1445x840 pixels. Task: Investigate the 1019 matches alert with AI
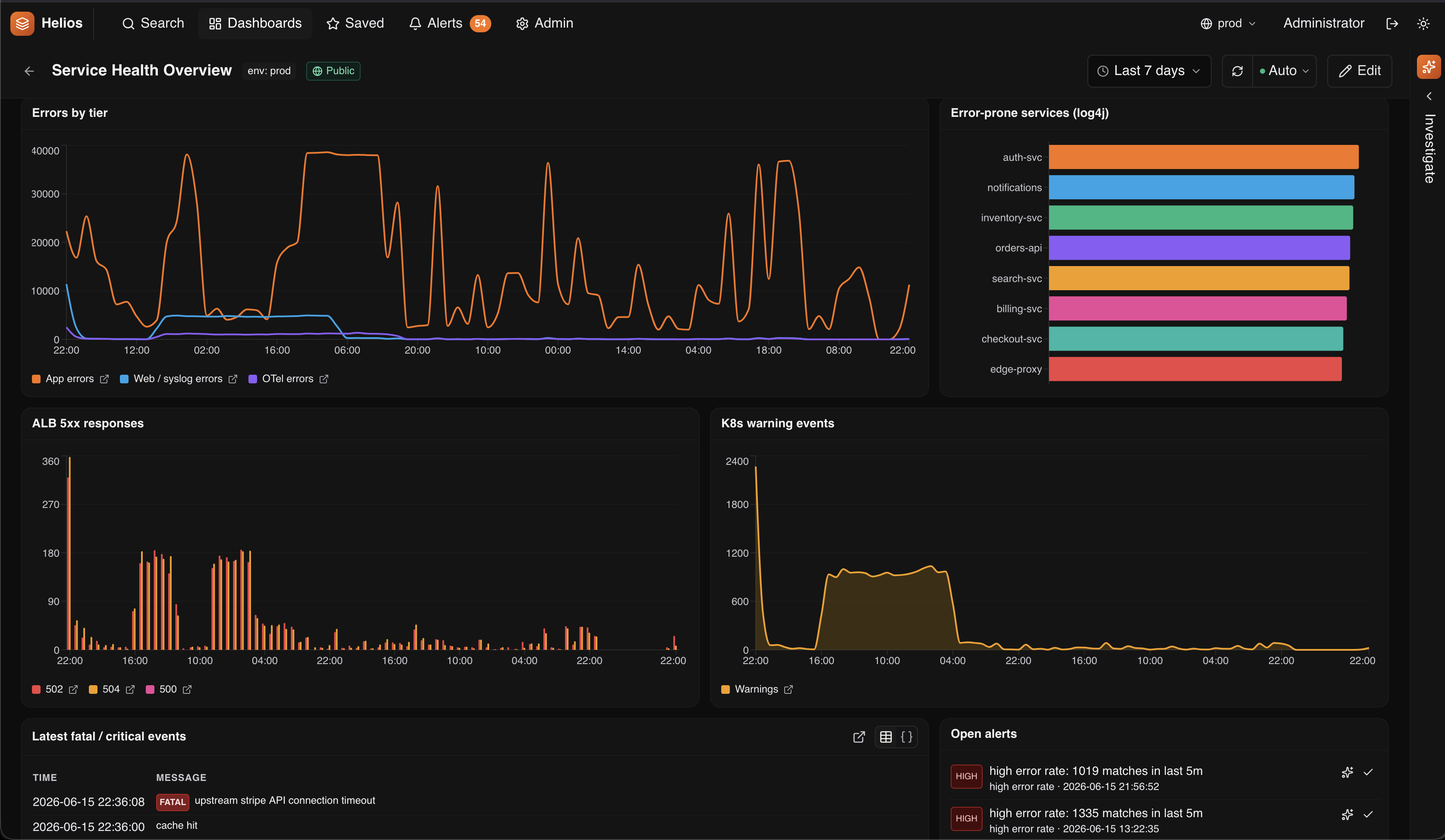[x=1348, y=772]
